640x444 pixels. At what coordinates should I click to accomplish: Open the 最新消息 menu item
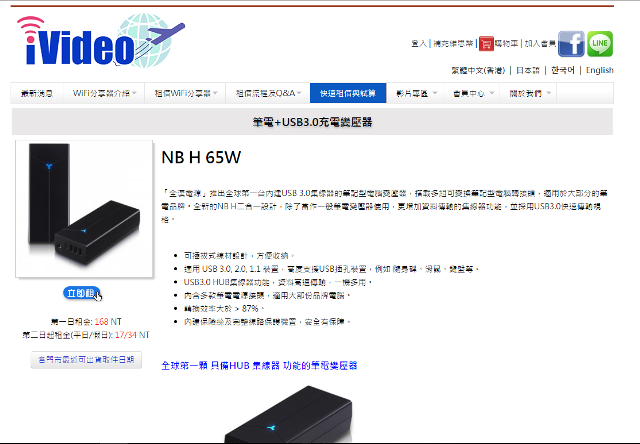37,93
